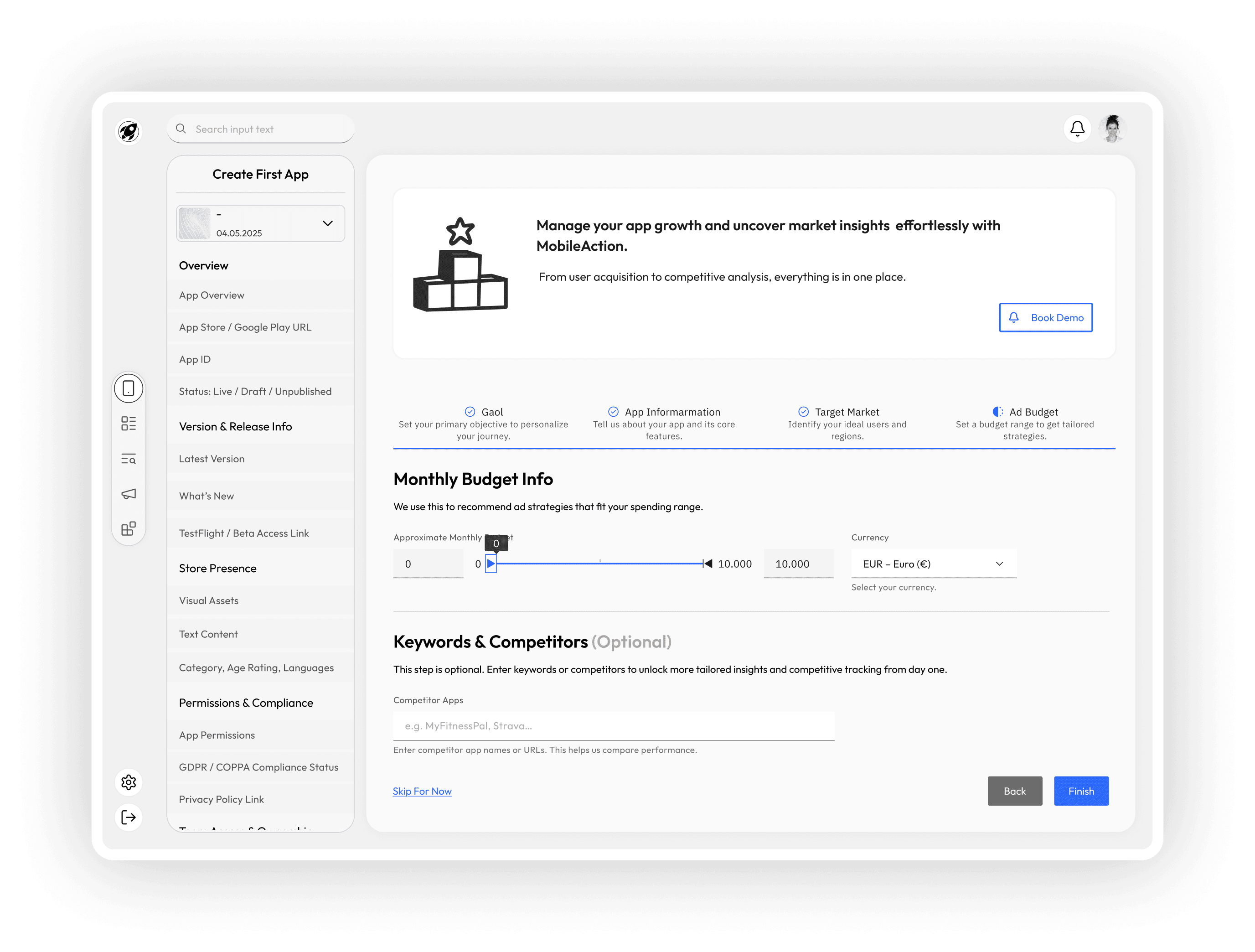Click the logout icon
Image resolution: width=1255 pixels, height=952 pixels.
(x=129, y=817)
